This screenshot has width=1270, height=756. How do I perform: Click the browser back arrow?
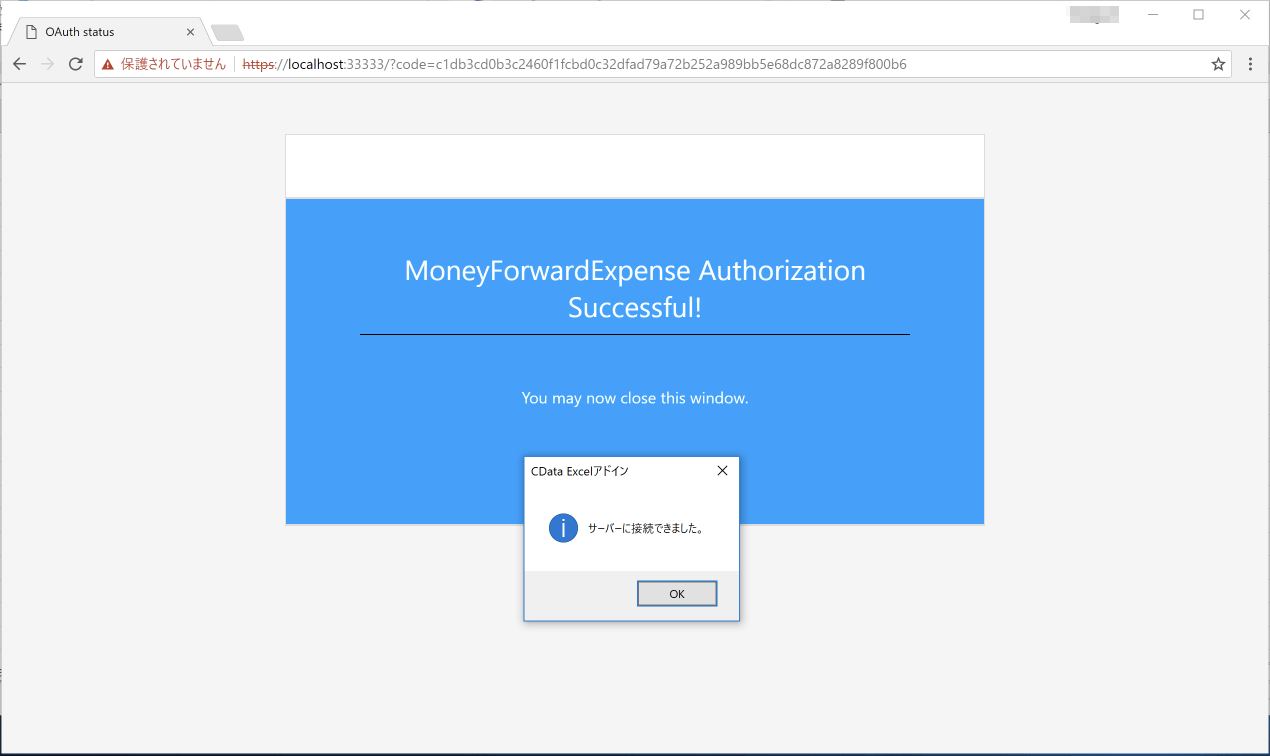[x=19, y=64]
